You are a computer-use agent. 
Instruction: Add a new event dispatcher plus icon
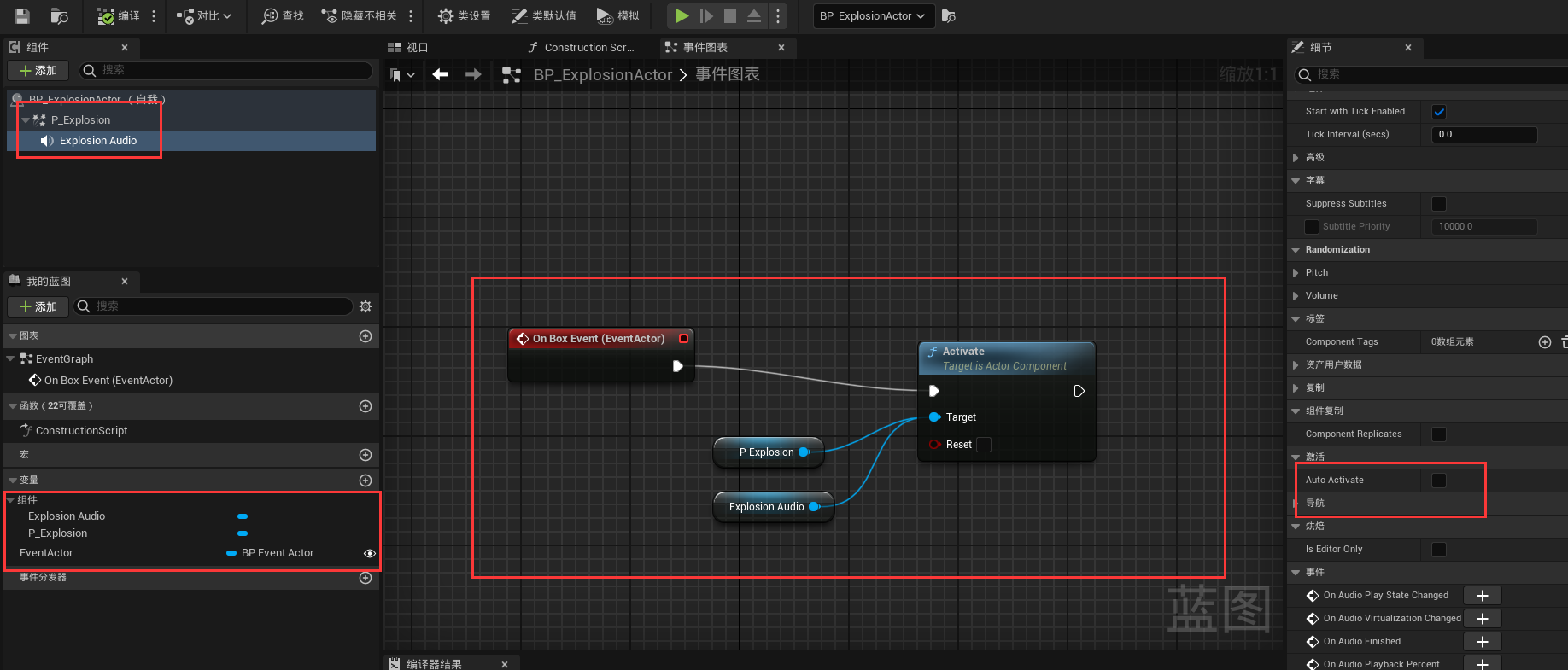(x=366, y=578)
